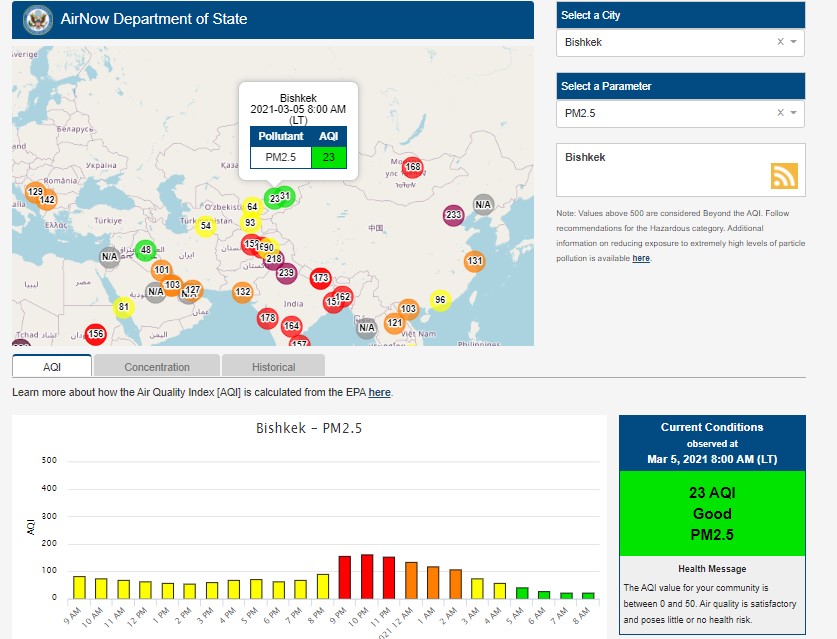Select the orange map marker showing 131
Image resolution: width=837 pixels, height=639 pixels.
pos(474,262)
